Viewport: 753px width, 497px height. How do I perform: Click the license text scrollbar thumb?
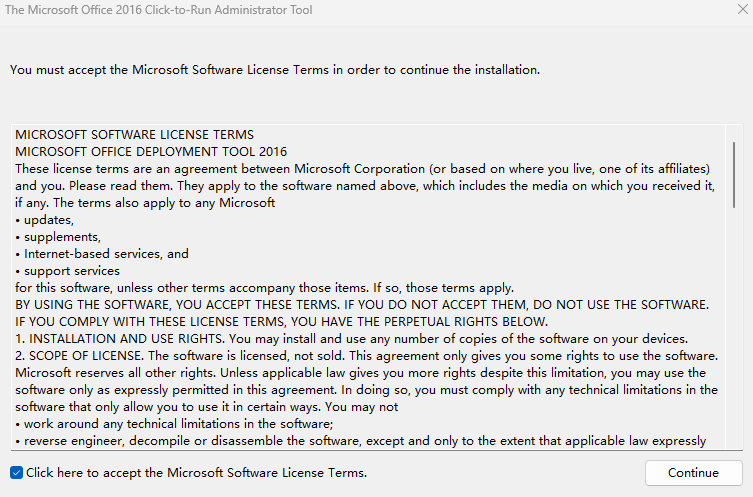(x=734, y=175)
